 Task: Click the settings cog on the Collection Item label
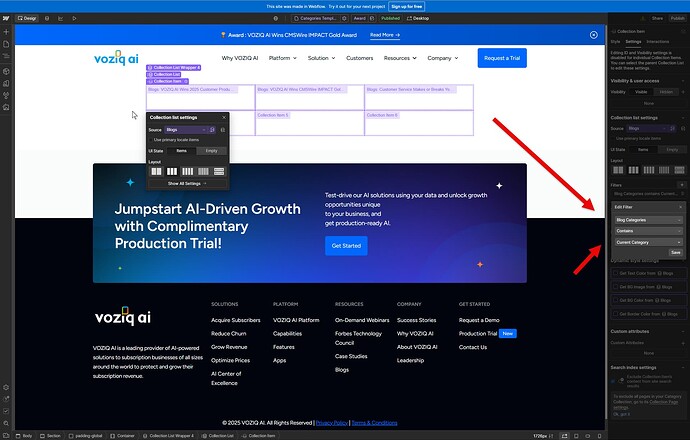pos(186,81)
